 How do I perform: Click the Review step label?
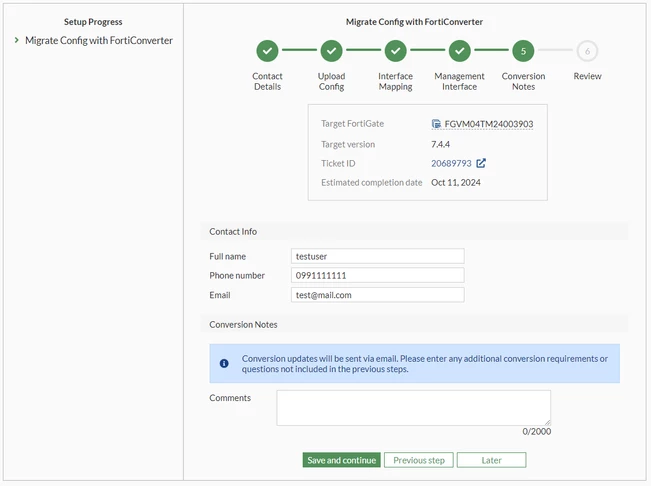(x=587, y=76)
